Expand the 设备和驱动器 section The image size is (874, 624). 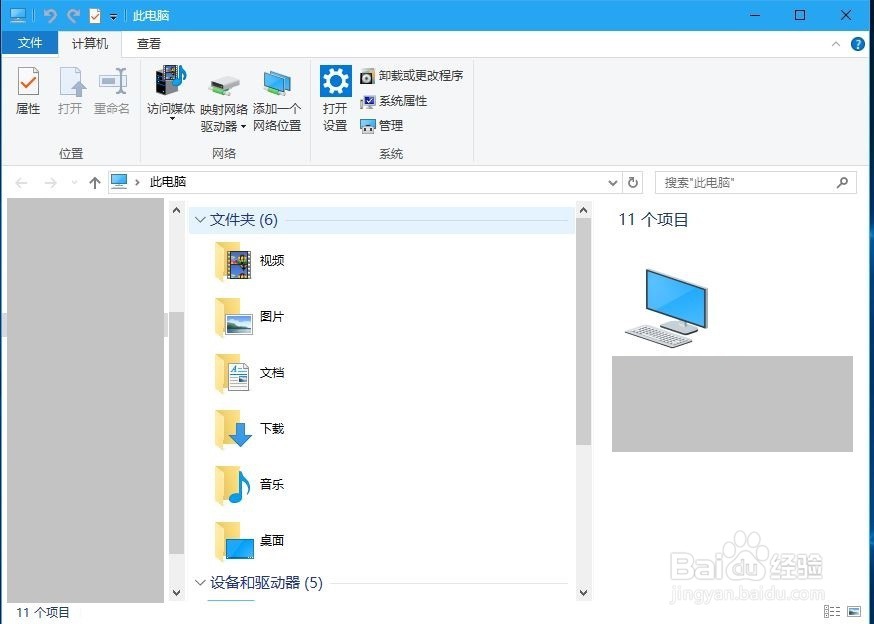click(x=200, y=582)
